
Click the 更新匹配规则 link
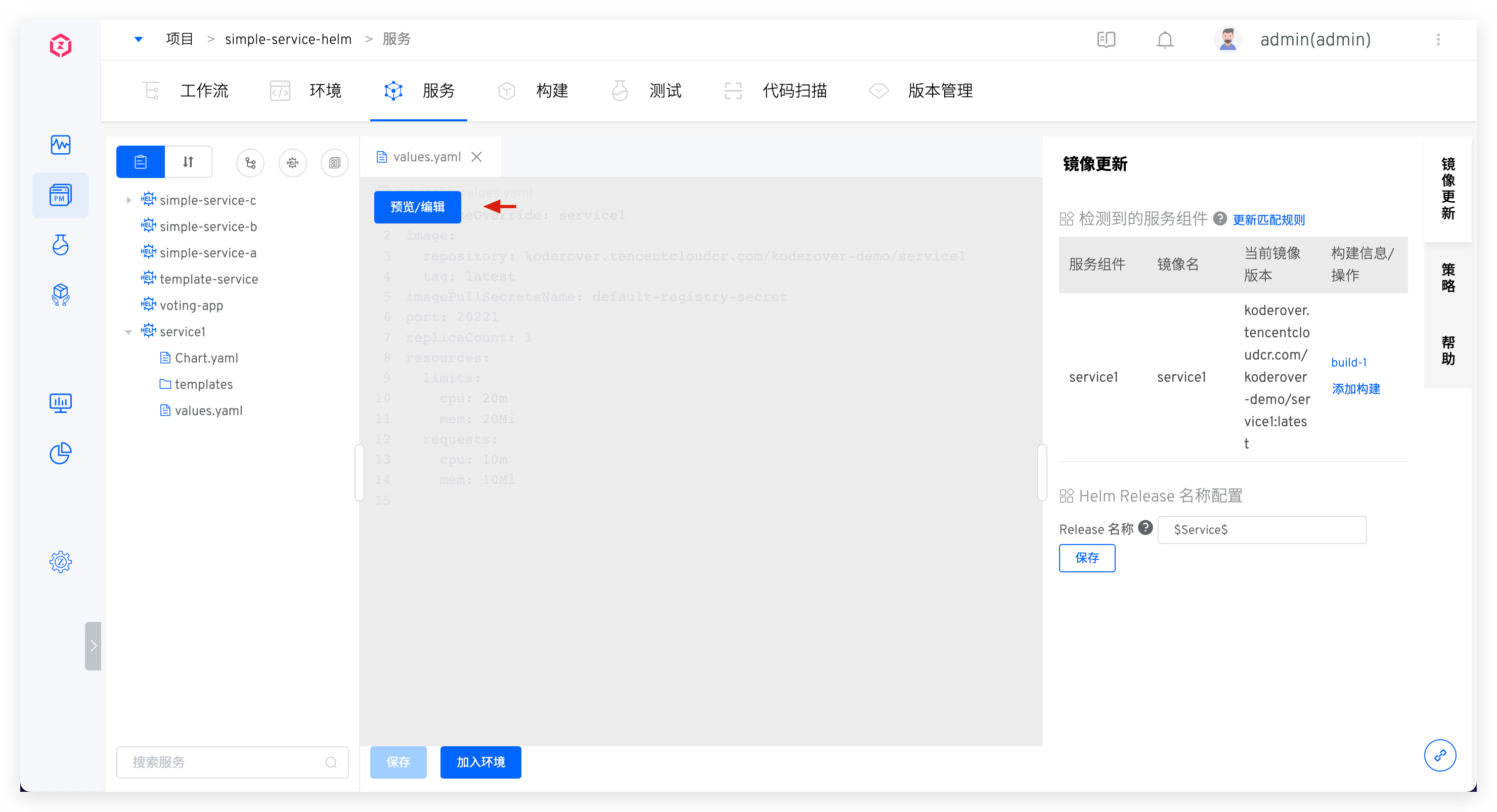point(1268,219)
